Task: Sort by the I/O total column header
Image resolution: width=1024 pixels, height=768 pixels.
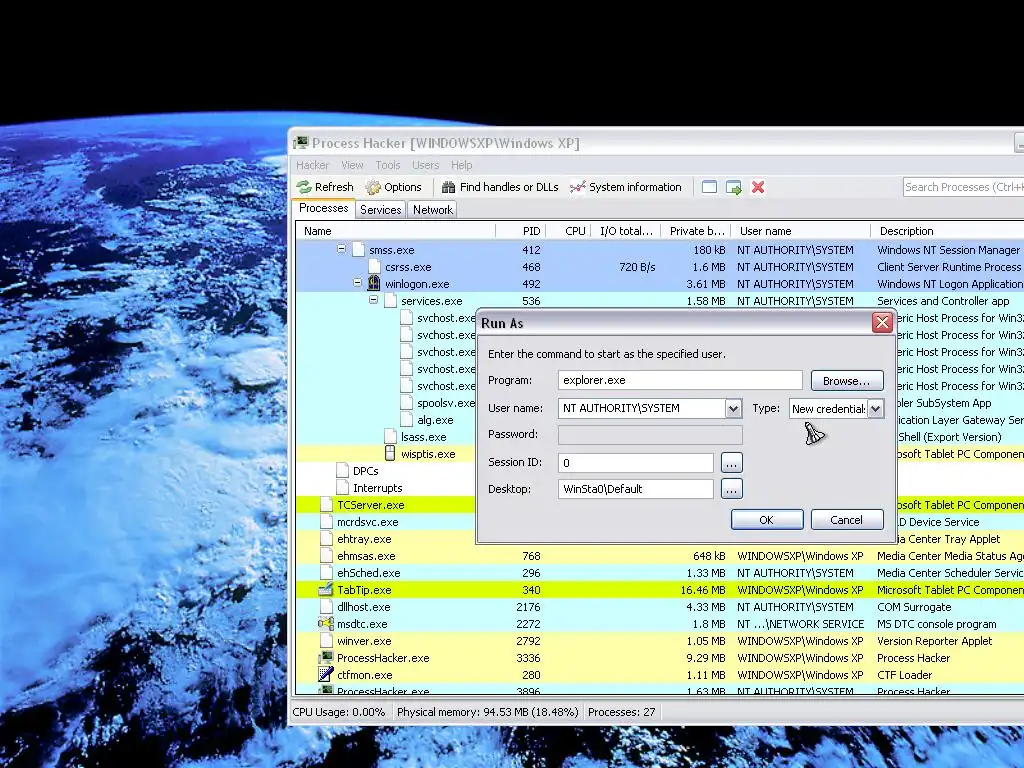Action: point(626,231)
